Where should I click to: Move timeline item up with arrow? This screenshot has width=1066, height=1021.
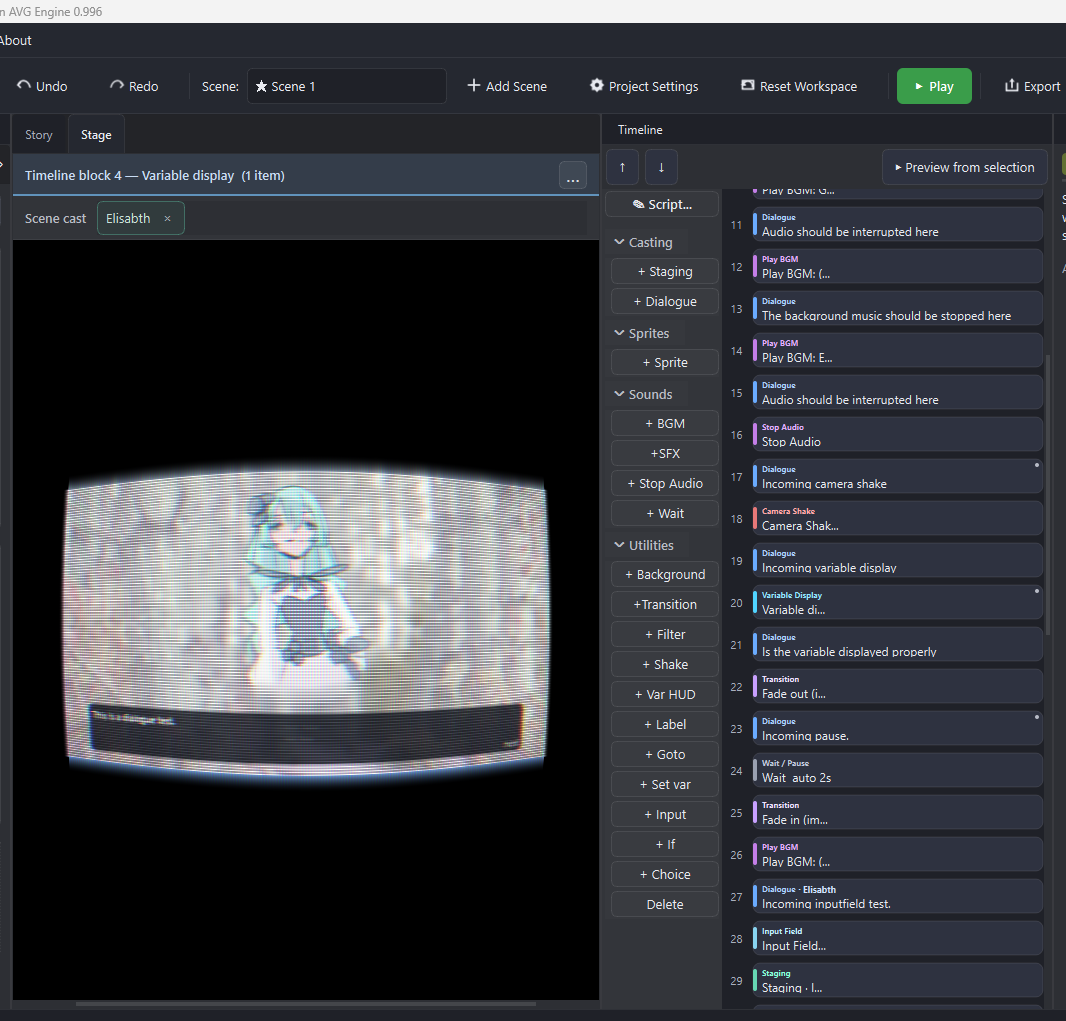click(622, 167)
